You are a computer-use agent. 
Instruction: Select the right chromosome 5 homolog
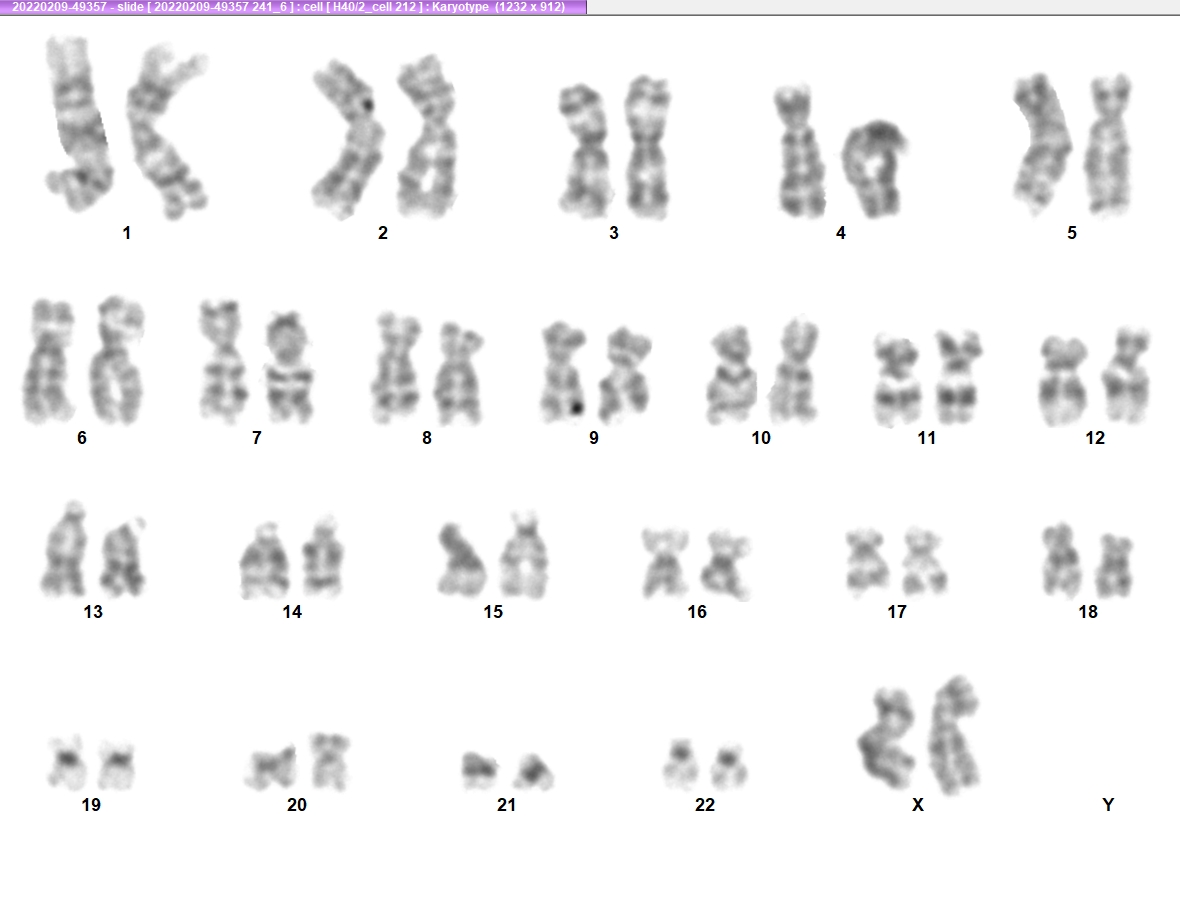[1109, 145]
